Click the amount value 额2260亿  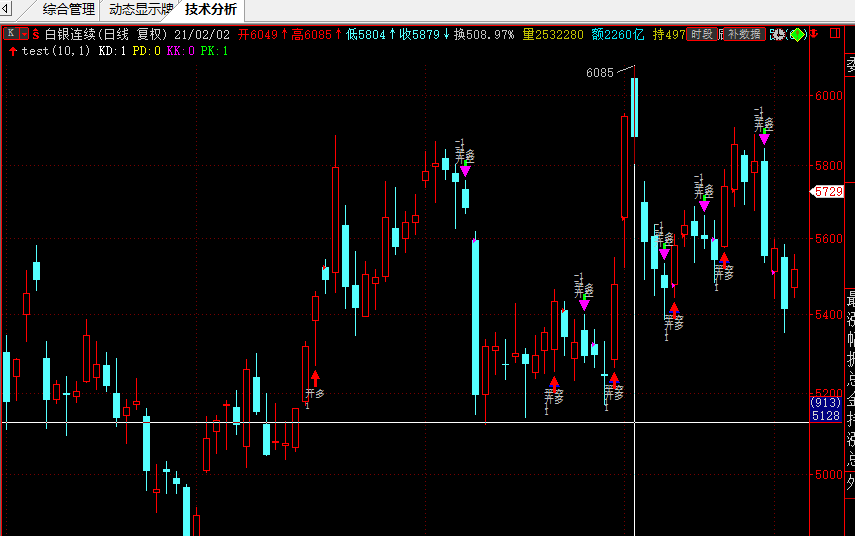coord(618,34)
